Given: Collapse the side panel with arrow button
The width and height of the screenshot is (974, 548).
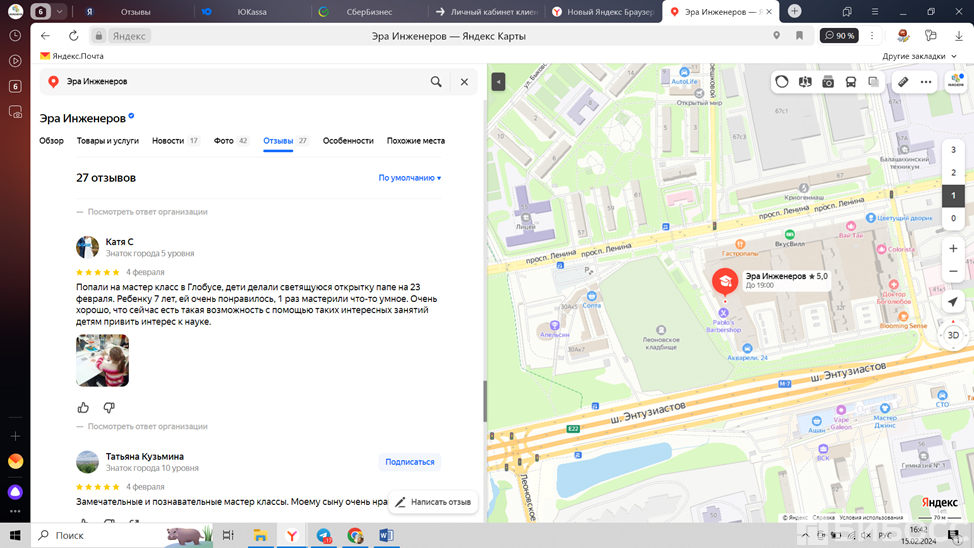Looking at the screenshot, I should (x=498, y=81).
